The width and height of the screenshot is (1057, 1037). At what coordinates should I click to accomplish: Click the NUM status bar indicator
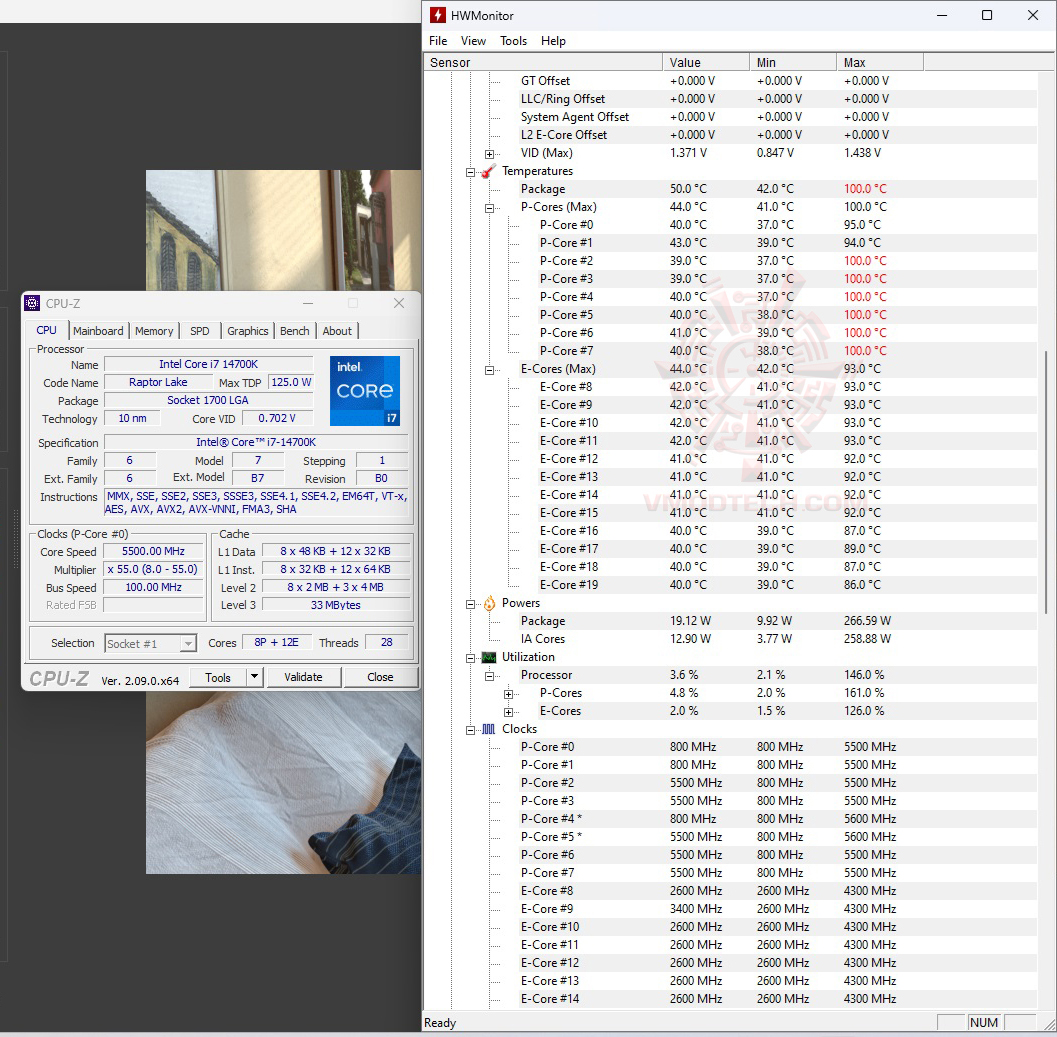984,1023
